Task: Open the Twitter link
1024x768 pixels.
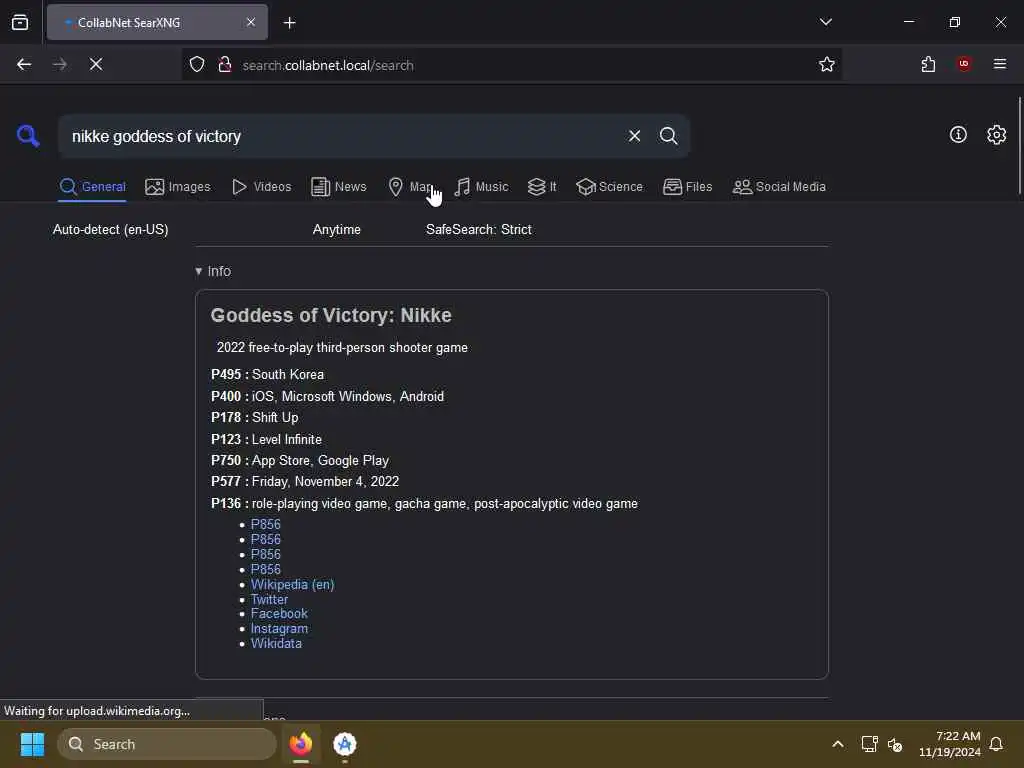Action: coord(269,600)
